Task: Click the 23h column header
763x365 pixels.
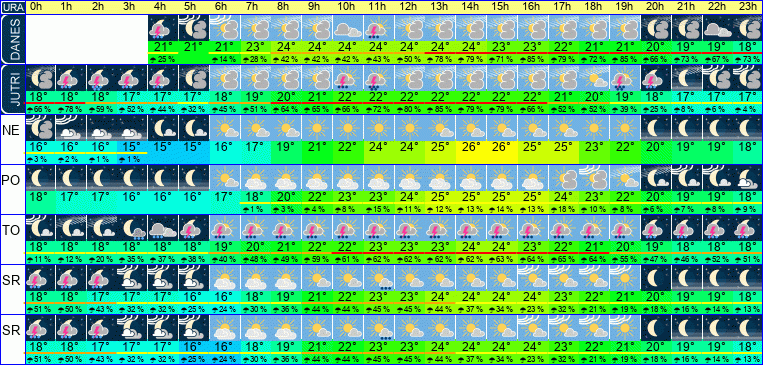Action: (x=748, y=7)
